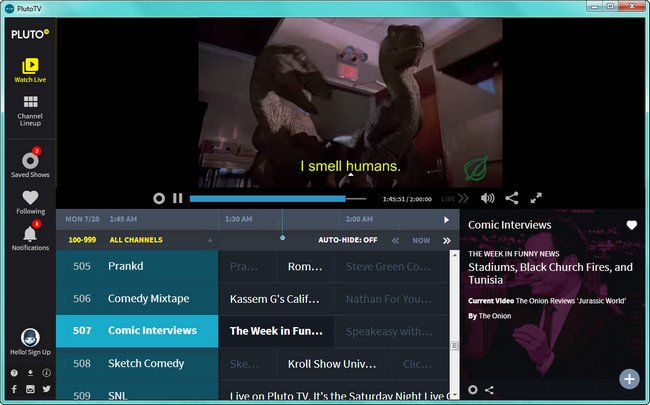
Task: Click the guide scrollbar down arrow
Action: coord(455,395)
